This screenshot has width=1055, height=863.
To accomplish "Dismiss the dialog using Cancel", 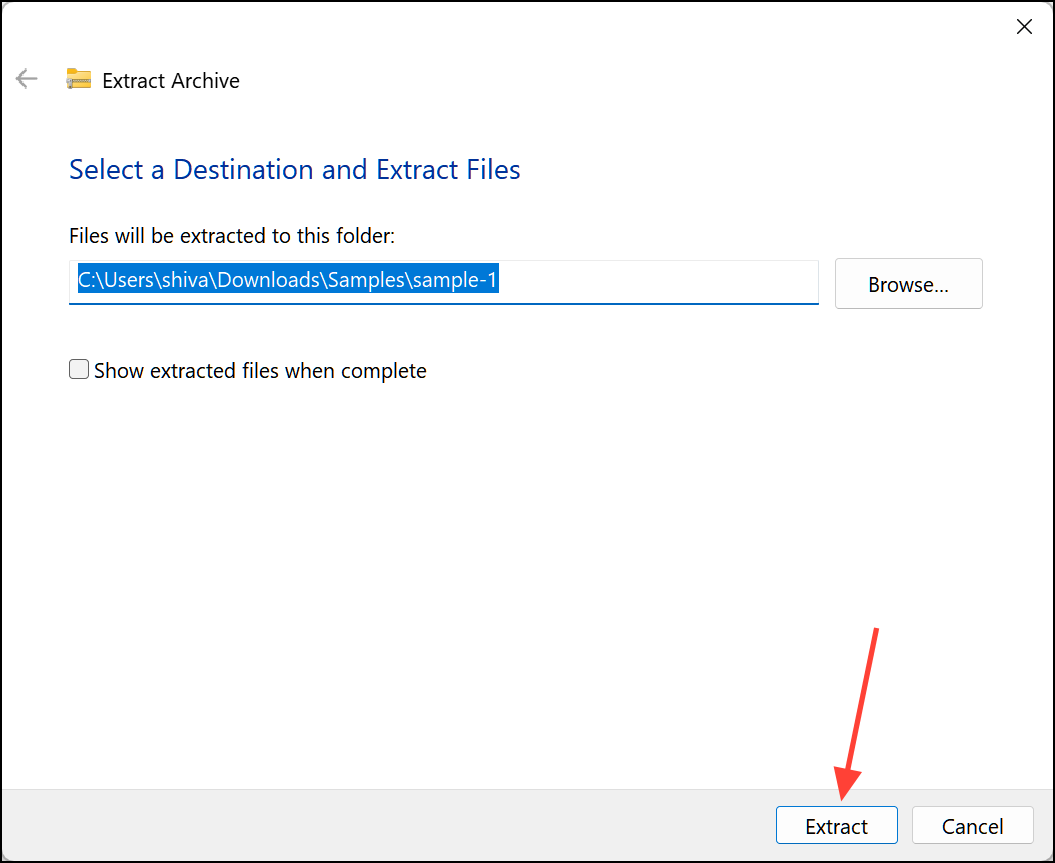I will click(x=971, y=825).
